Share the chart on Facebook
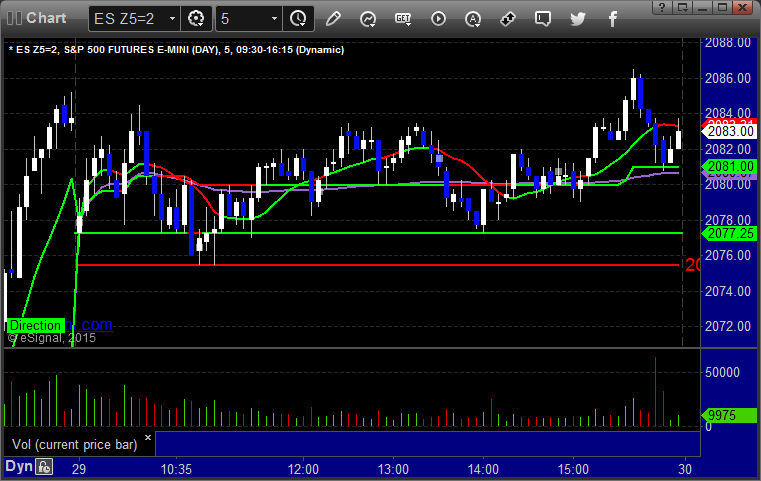The height and width of the screenshot is (481, 761). [x=612, y=19]
